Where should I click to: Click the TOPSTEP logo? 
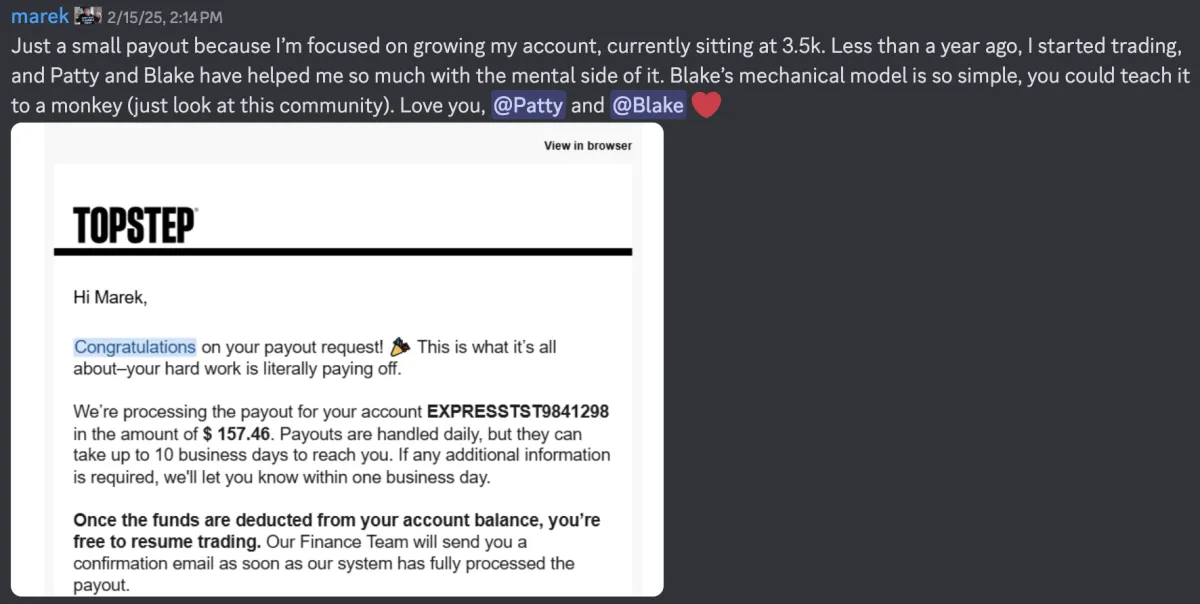[135, 227]
